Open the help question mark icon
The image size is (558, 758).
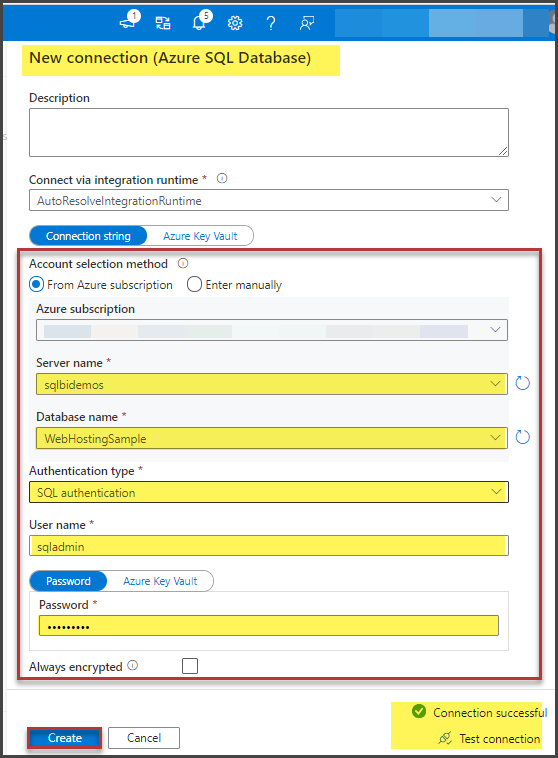coord(271,23)
